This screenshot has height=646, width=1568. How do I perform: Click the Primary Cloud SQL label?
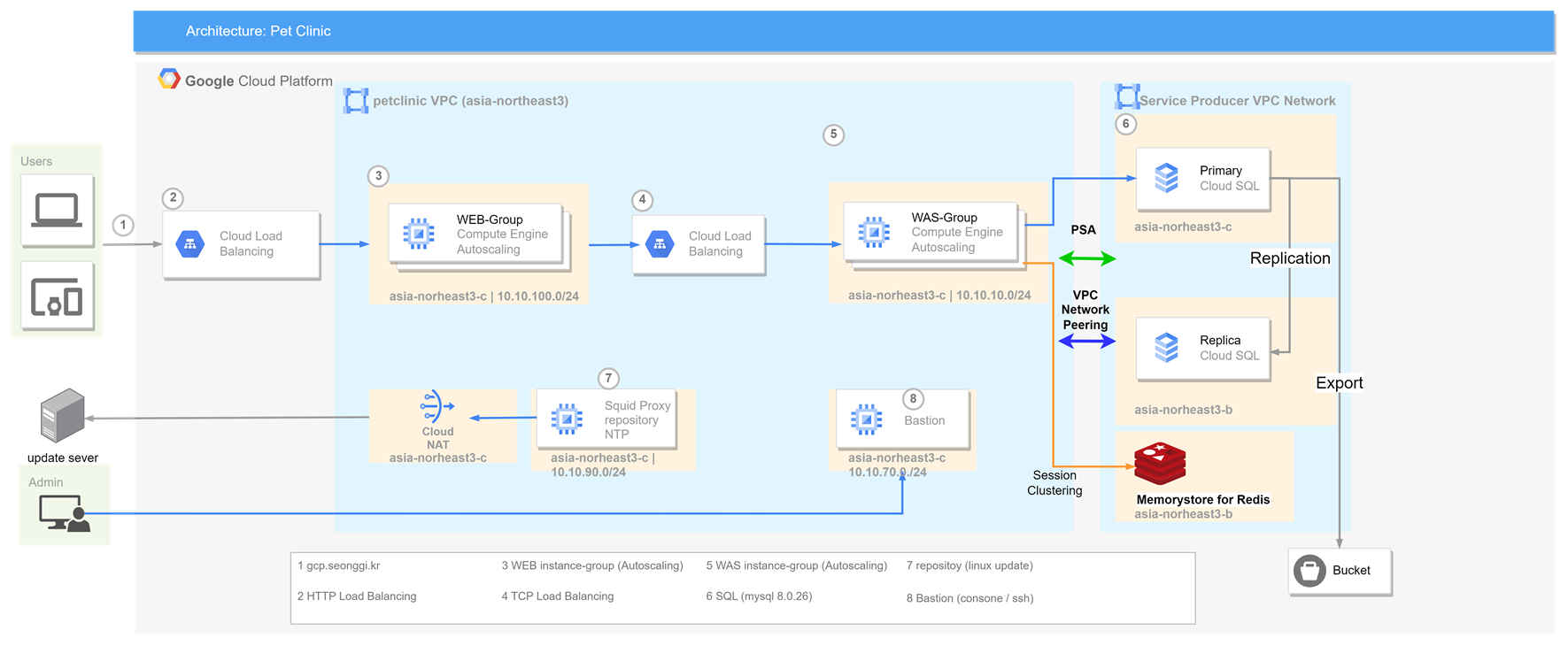point(1229,178)
